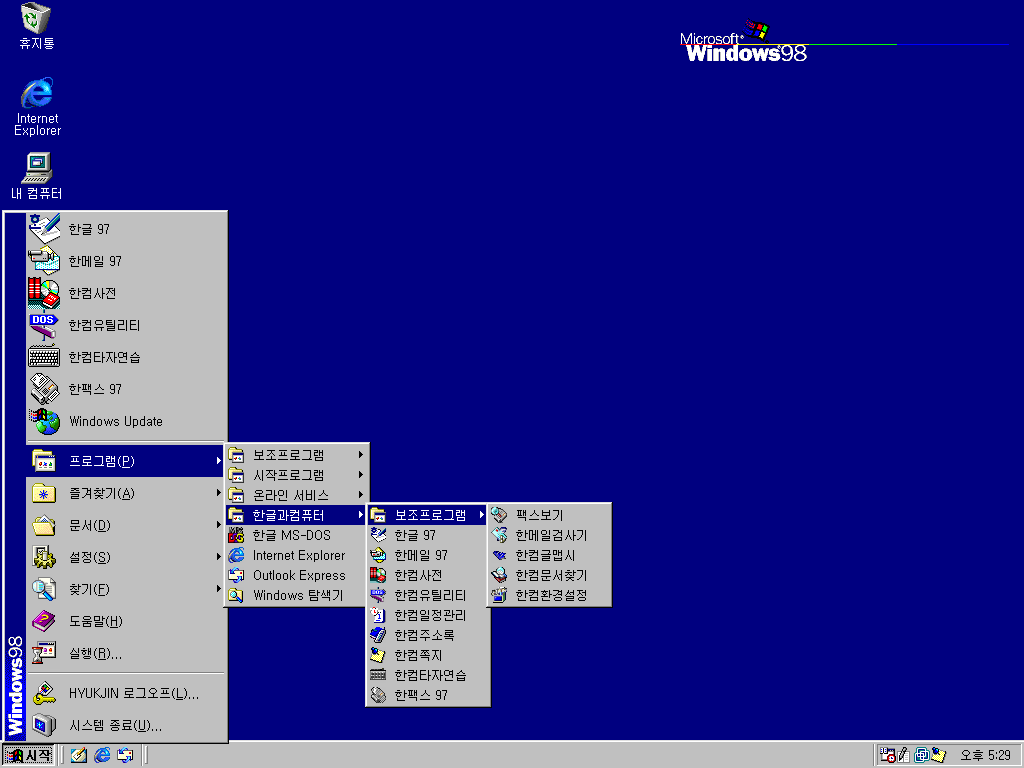Launch Internet Explorer from the Programs submenu
The width and height of the screenshot is (1024, 768).
(x=296, y=555)
